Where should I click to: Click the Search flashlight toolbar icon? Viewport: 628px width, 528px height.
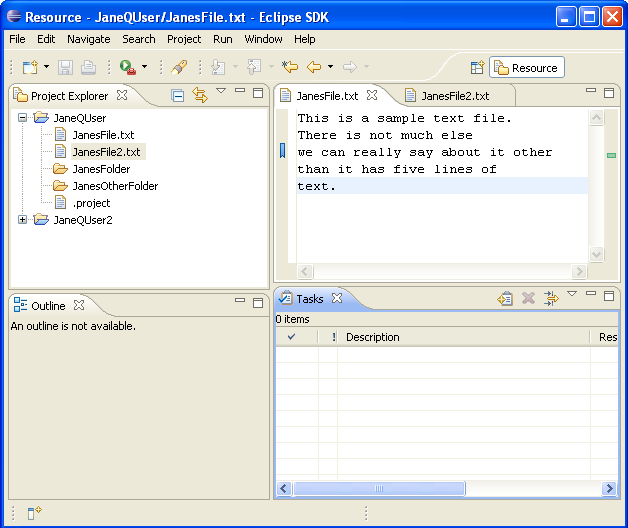179,67
